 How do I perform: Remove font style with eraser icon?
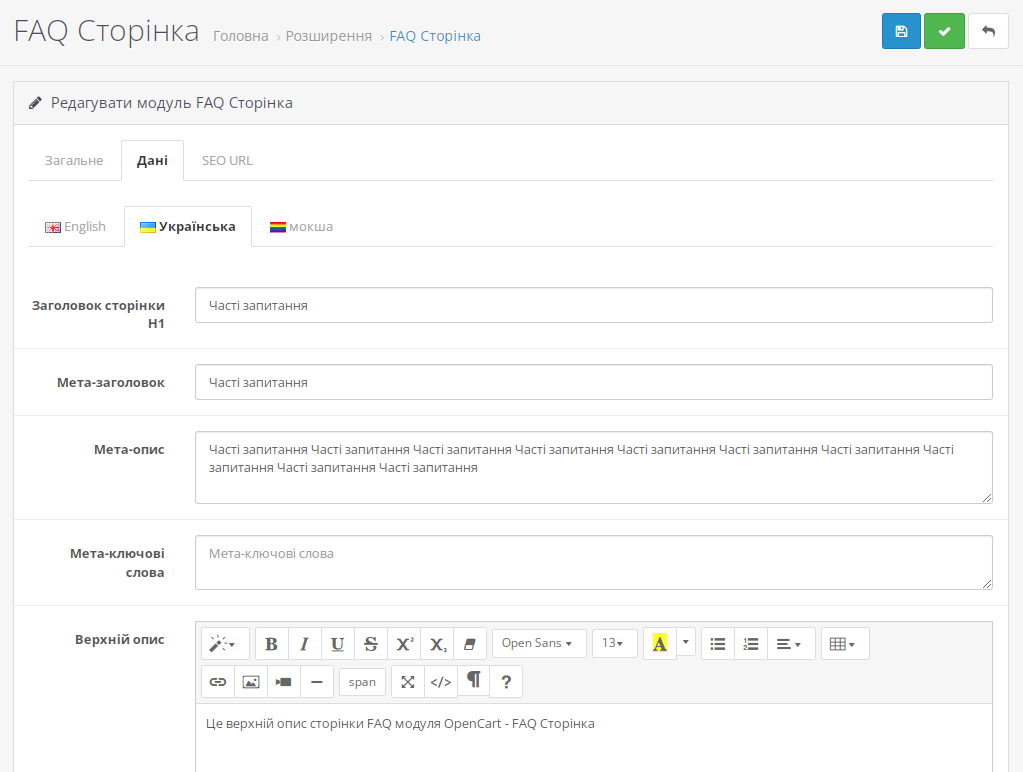pos(470,644)
